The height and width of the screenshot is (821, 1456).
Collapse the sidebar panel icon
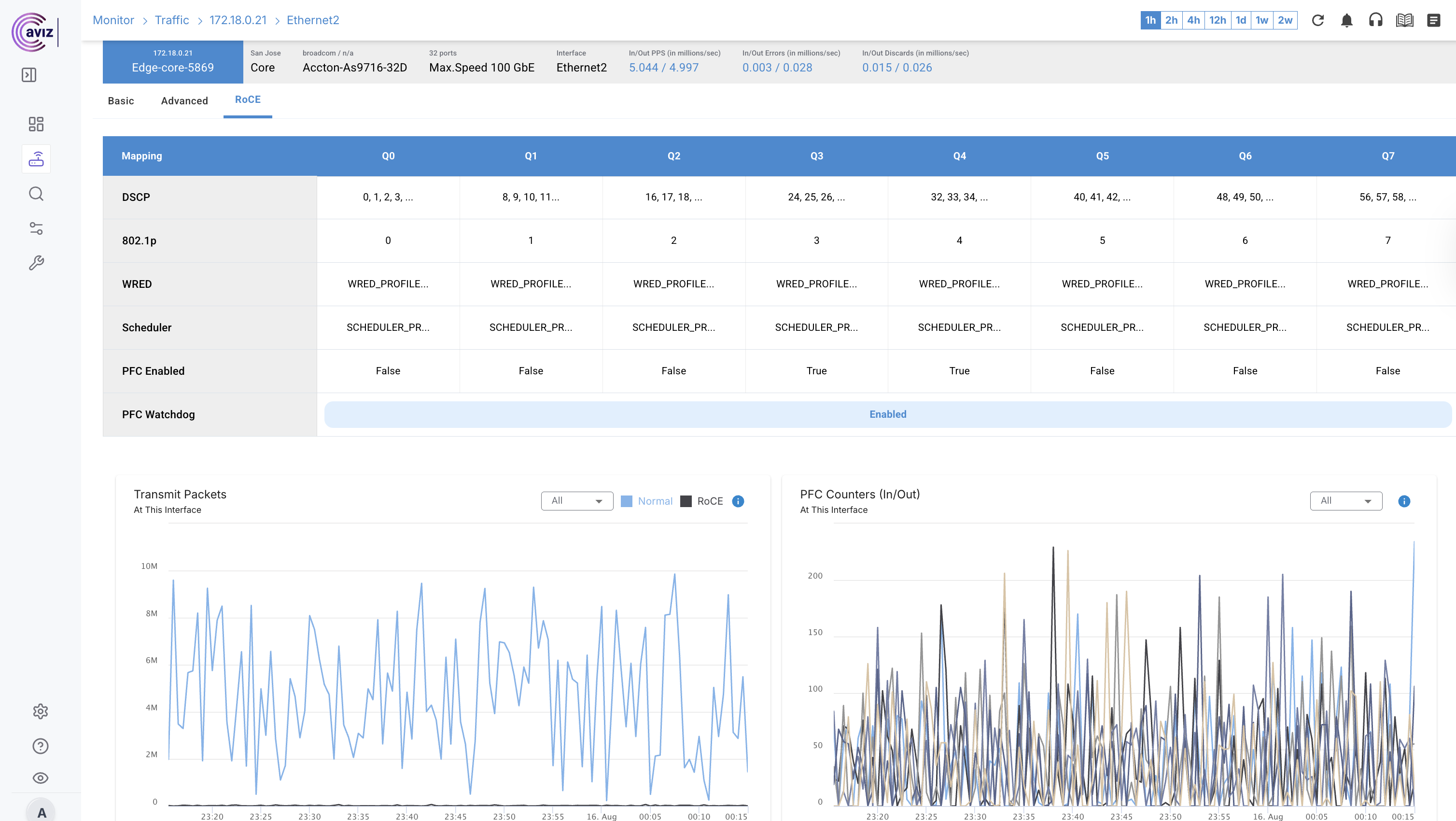[x=29, y=75]
